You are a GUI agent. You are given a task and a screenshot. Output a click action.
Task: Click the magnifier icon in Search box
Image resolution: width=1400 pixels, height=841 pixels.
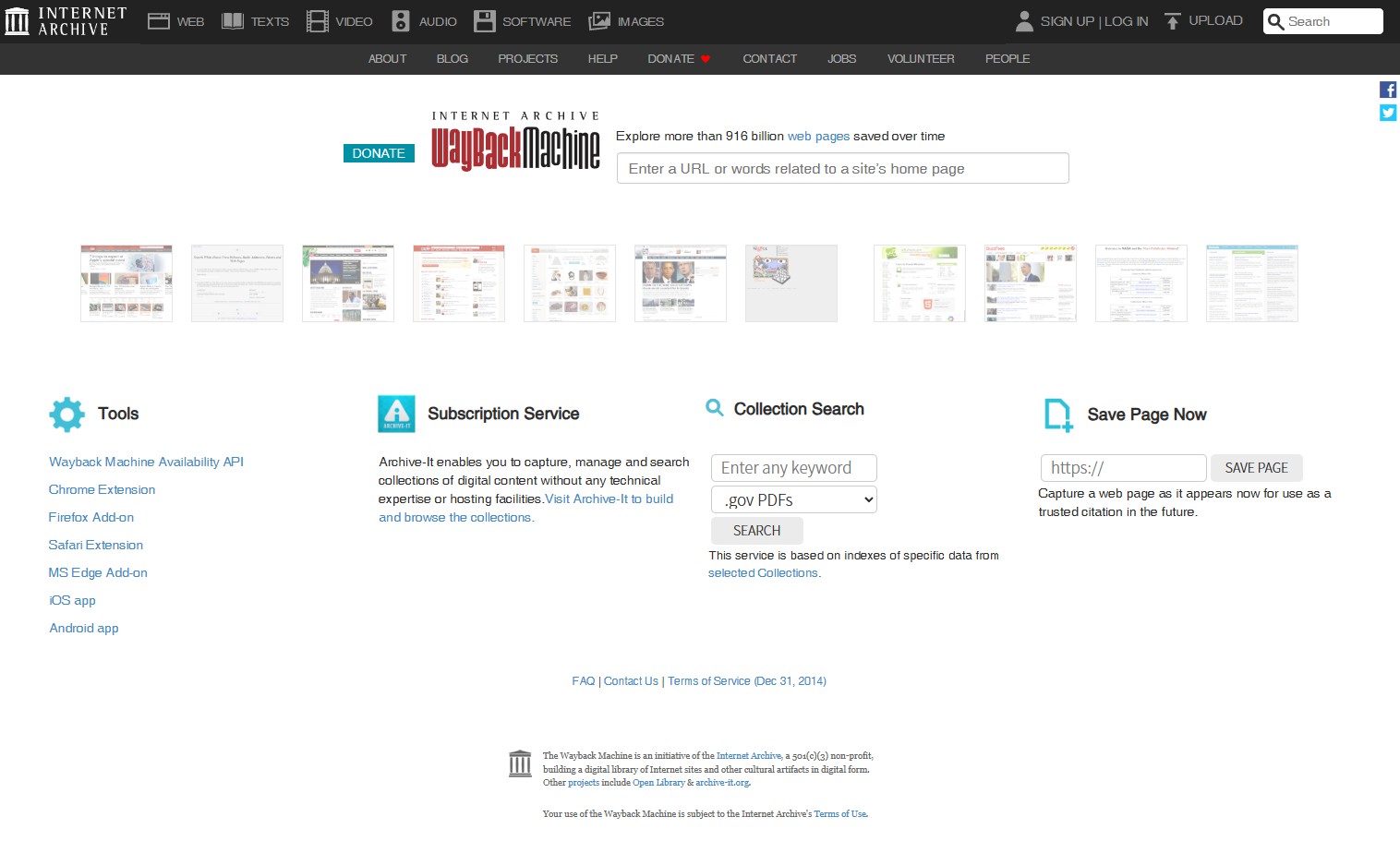1276,21
